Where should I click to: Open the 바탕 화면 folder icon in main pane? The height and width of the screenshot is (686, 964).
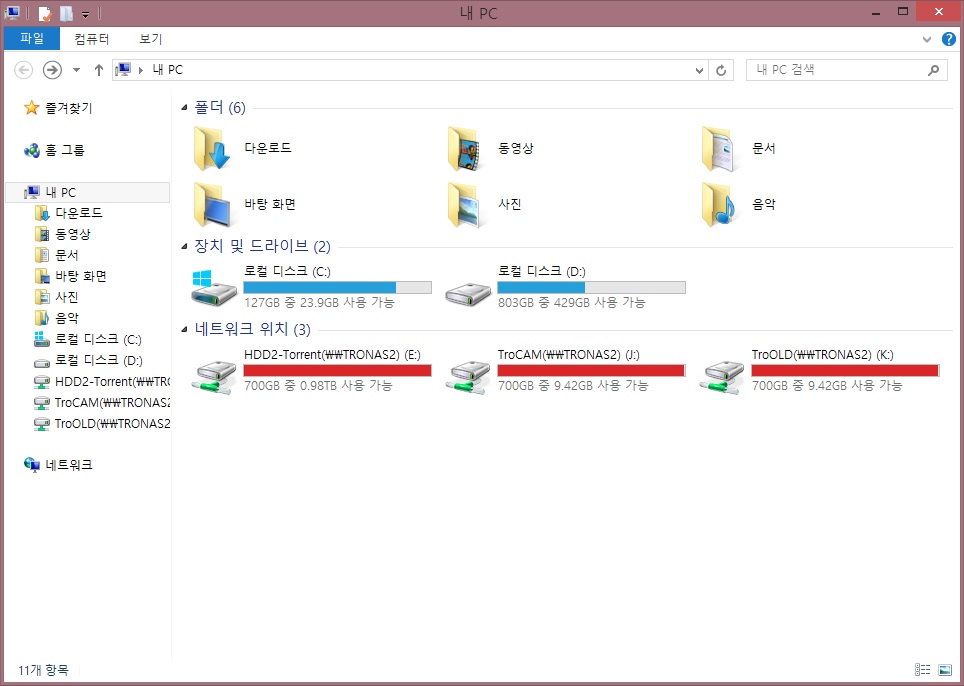pyautogui.click(x=212, y=205)
